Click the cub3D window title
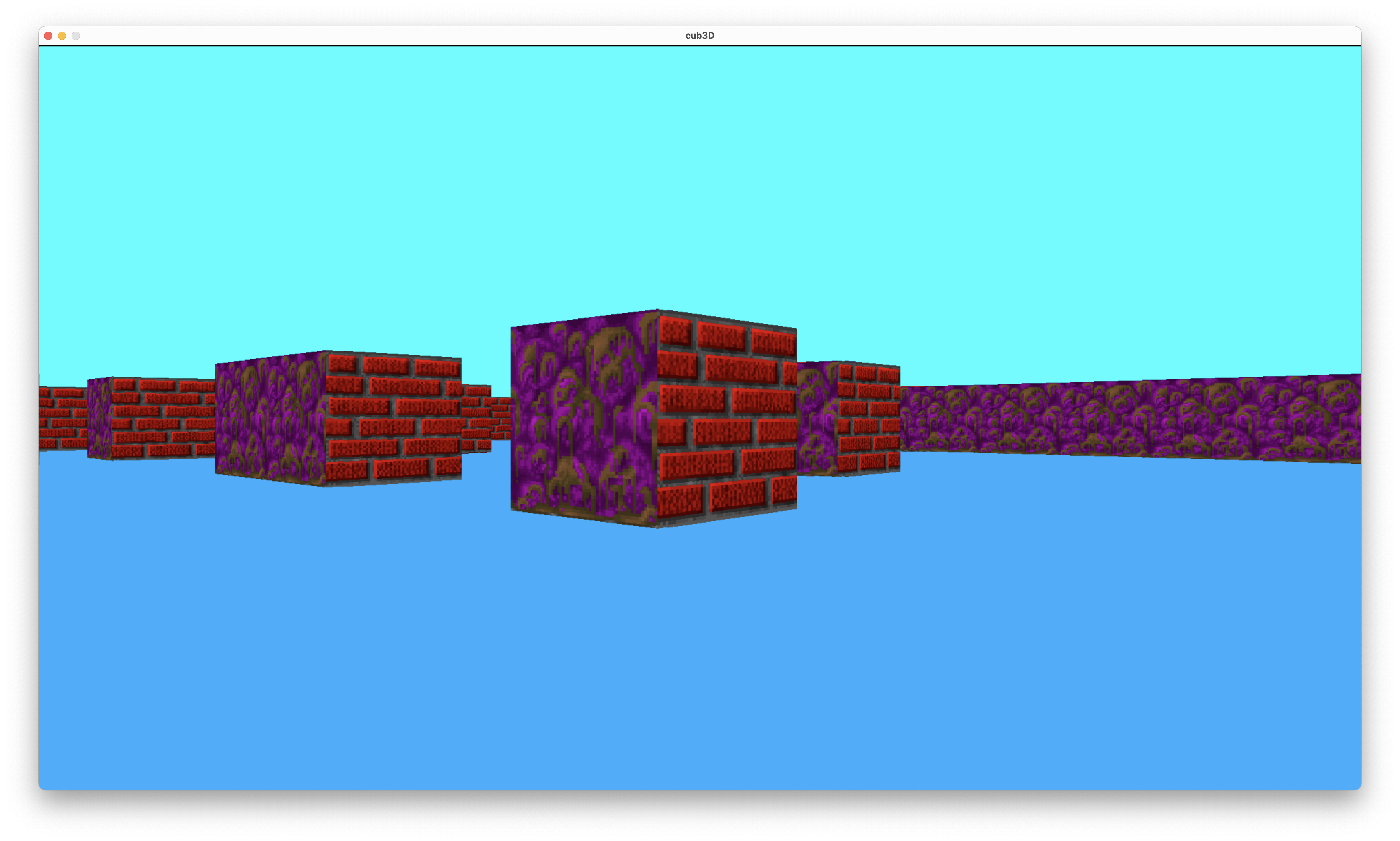This screenshot has height=841, width=1400. click(x=700, y=35)
